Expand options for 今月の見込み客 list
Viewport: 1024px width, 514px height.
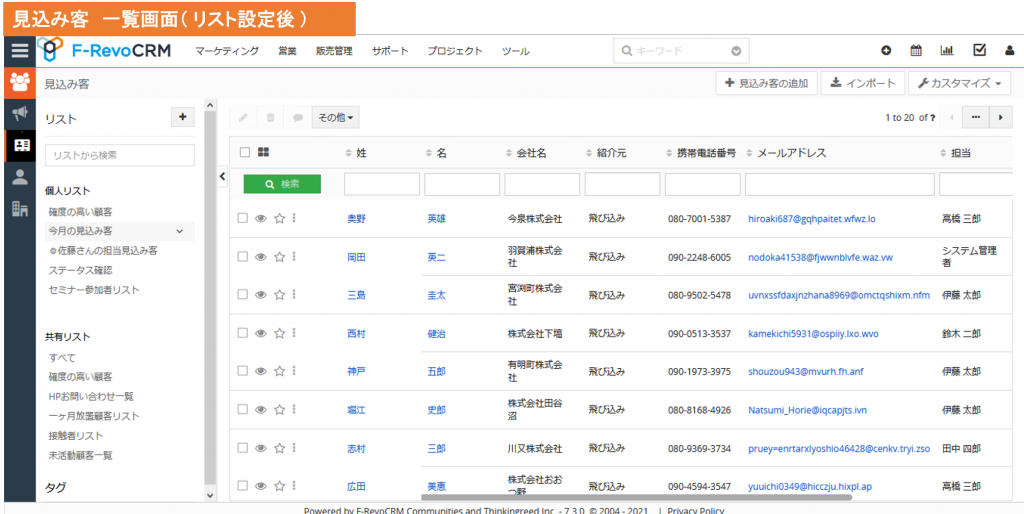pos(180,231)
